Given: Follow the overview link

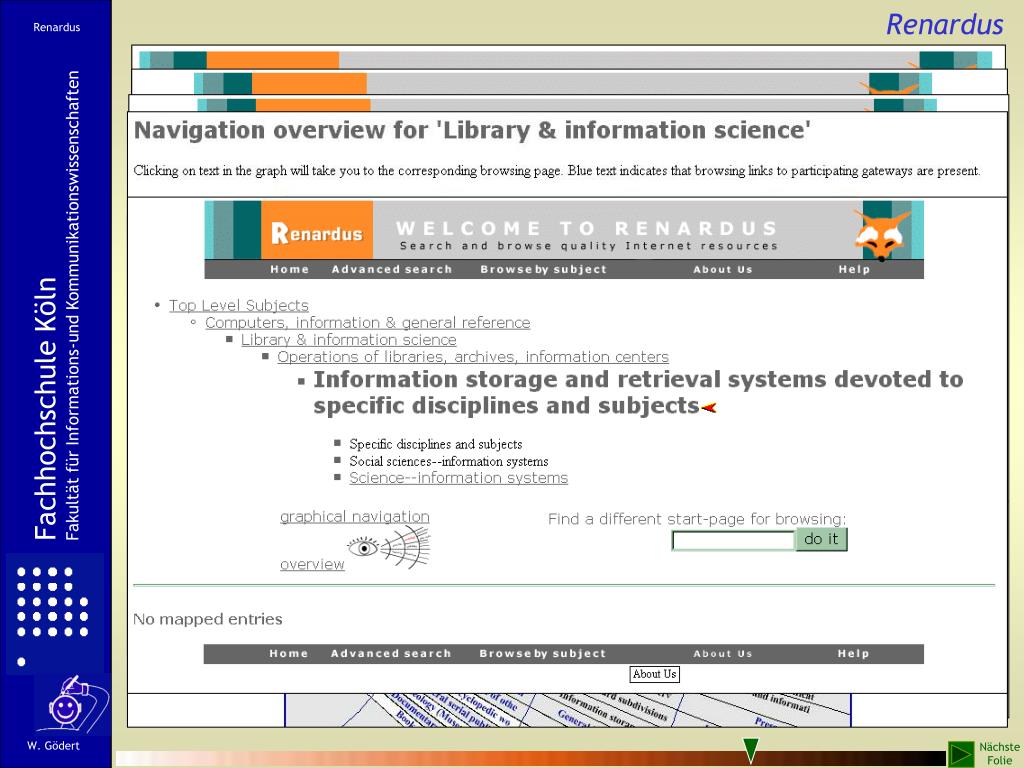Looking at the screenshot, I should tap(312, 564).
